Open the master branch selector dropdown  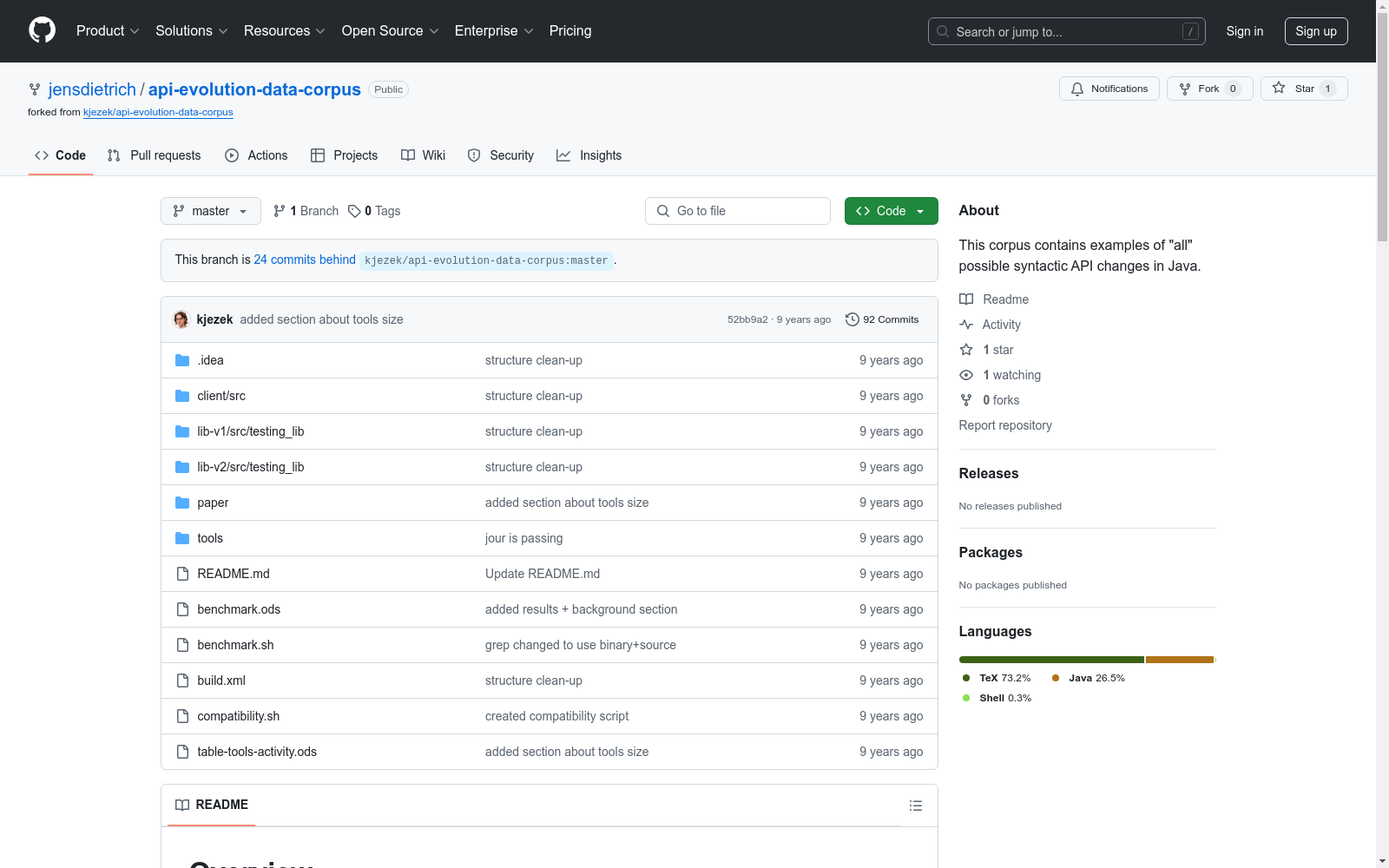pos(211,211)
